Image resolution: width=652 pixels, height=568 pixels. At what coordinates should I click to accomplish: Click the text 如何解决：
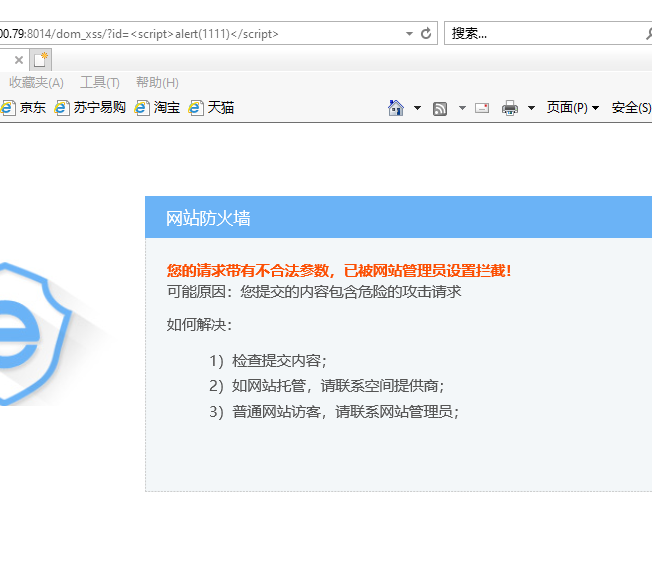coord(199,325)
